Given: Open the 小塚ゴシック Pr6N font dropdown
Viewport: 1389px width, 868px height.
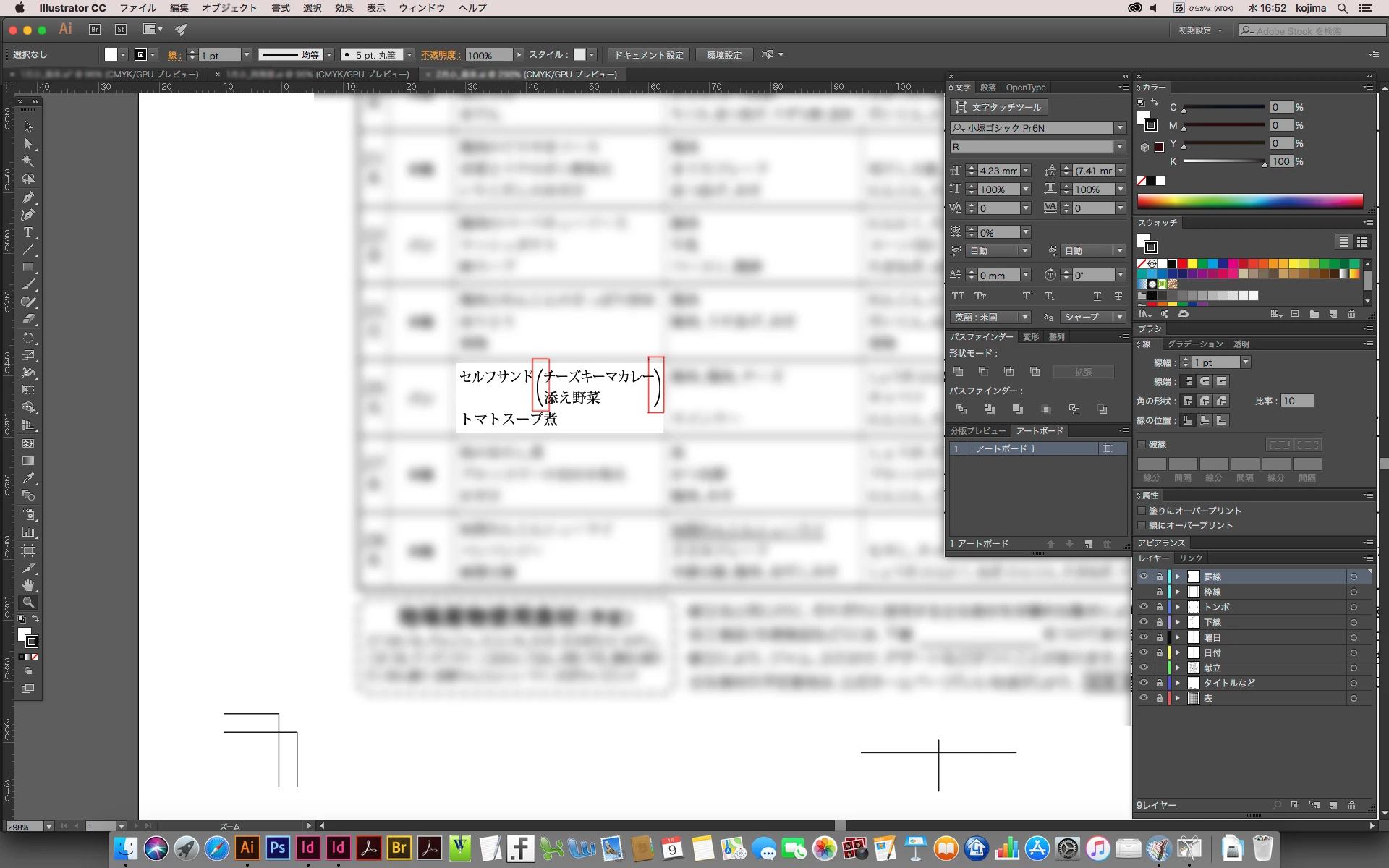Looking at the screenshot, I should point(1120,128).
